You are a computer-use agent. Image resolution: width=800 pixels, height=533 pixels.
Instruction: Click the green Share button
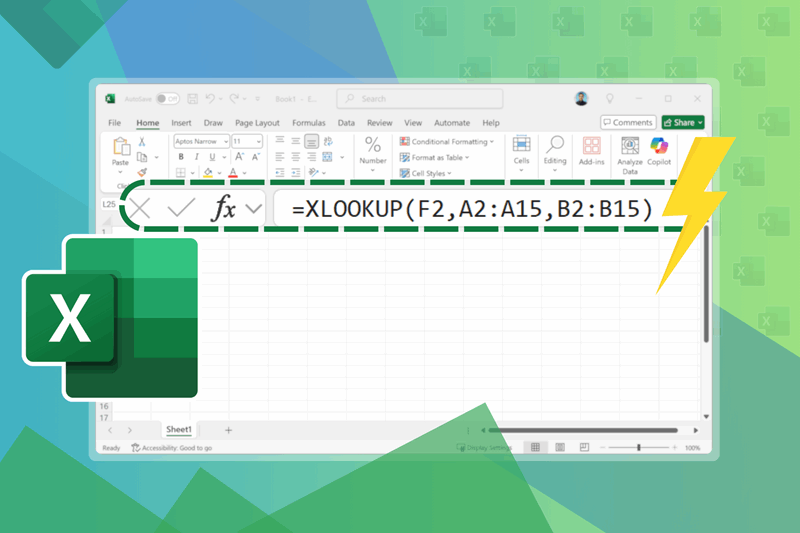click(683, 123)
